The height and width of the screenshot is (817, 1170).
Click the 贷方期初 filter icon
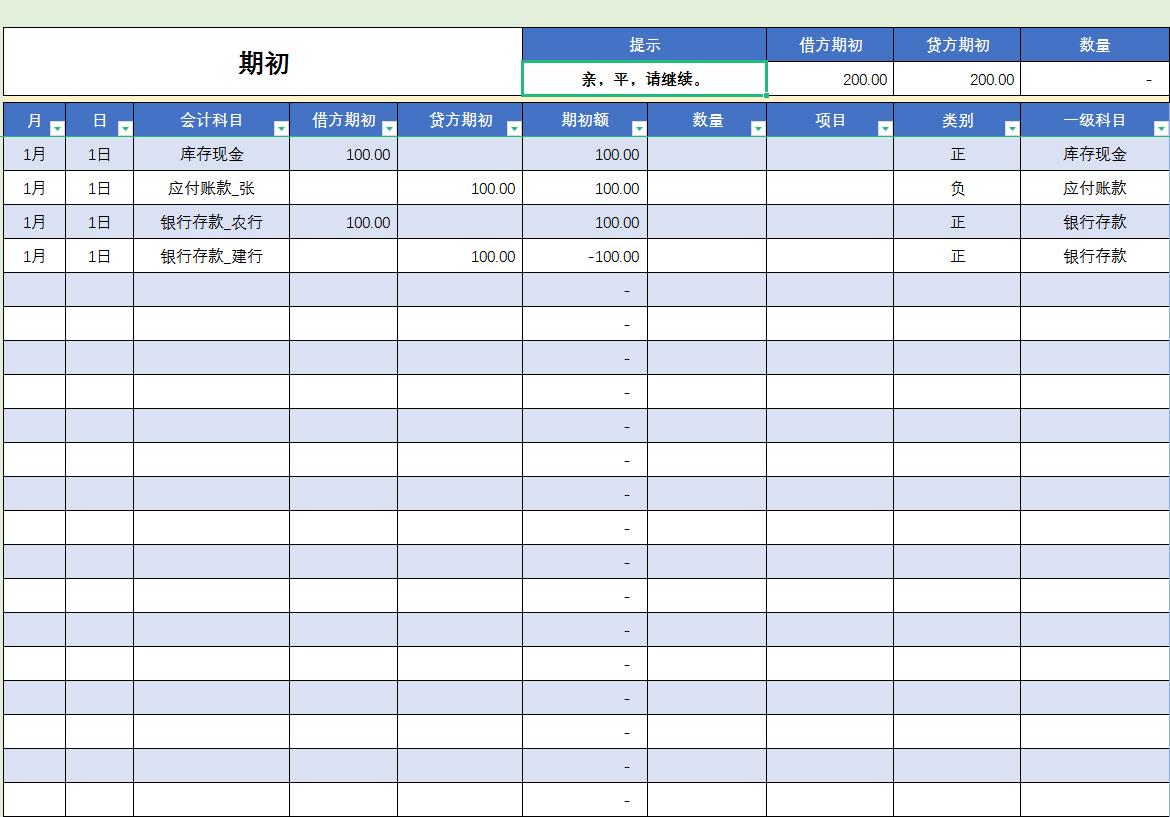[x=512, y=127]
